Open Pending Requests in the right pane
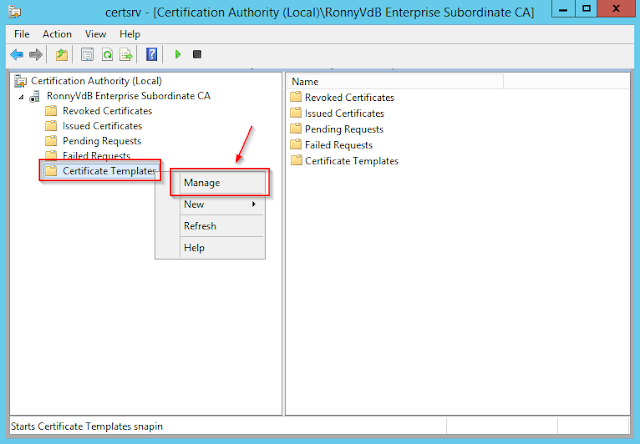Screen dimensions: 640x444 (x=343, y=129)
